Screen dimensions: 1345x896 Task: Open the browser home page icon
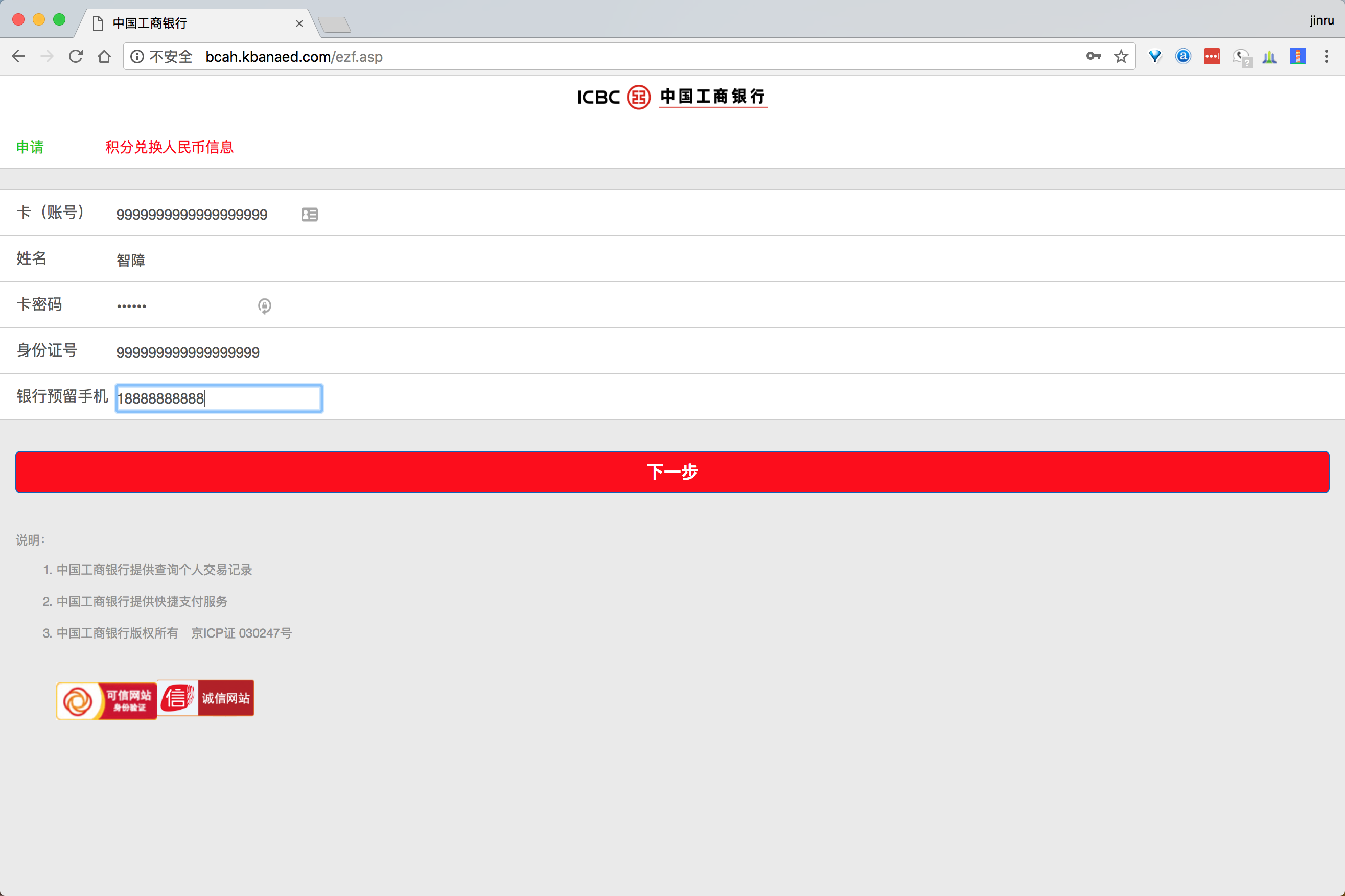tap(104, 56)
